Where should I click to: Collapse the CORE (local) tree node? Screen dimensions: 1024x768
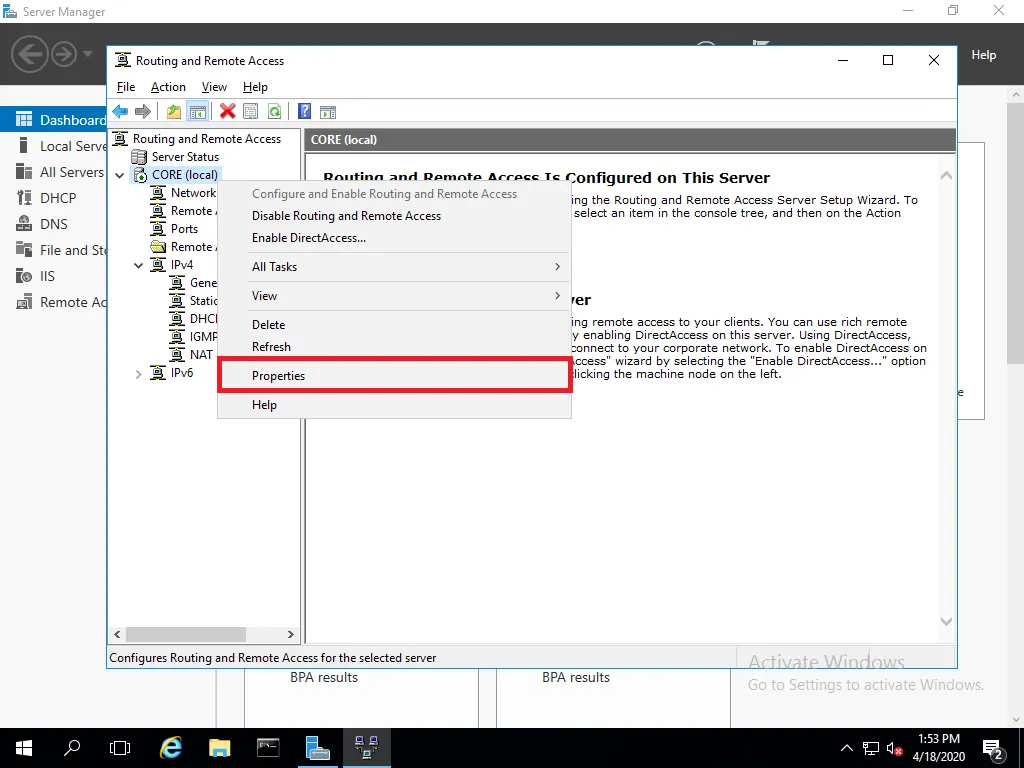120,175
